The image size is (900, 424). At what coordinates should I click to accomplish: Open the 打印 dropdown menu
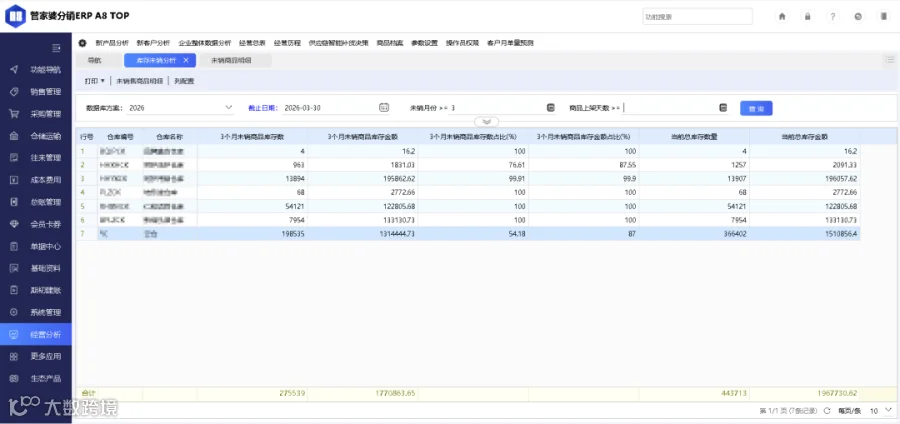95,81
